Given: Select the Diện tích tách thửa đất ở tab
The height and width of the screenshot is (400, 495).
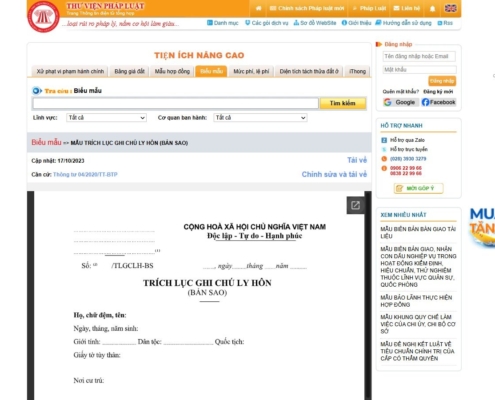Looking at the screenshot, I should point(309,71).
